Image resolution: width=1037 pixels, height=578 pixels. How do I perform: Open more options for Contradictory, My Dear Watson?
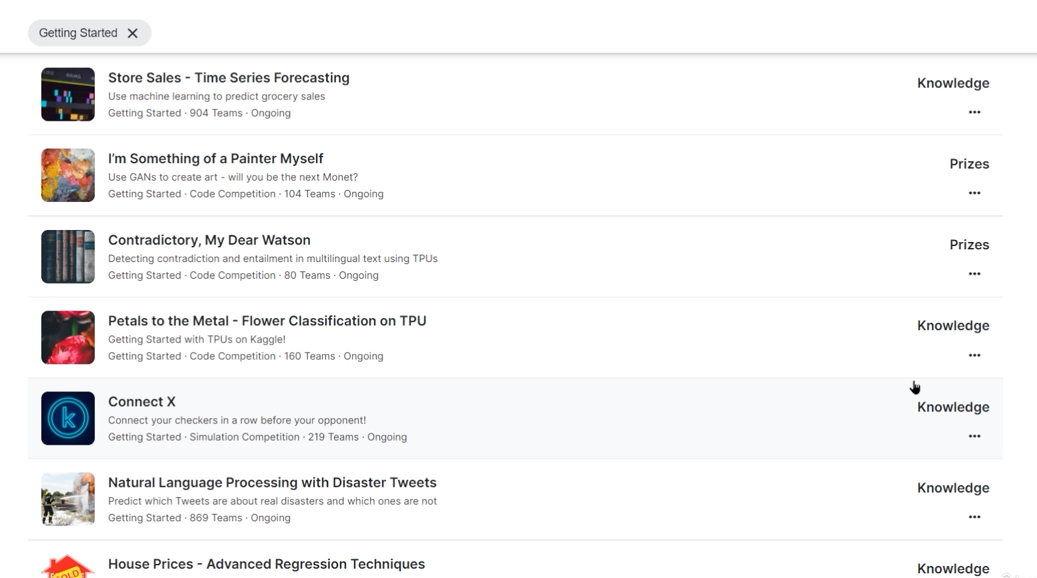(974, 274)
